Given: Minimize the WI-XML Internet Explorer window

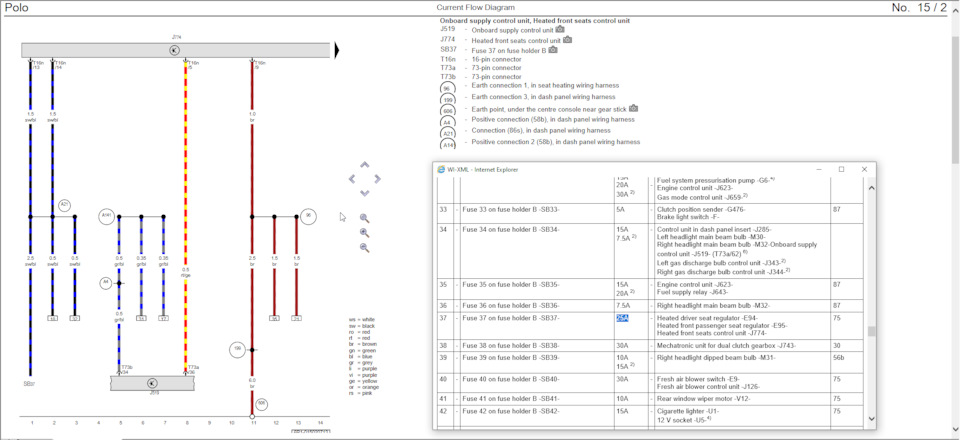Looking at the screenshot, I should tap(820, 170).
